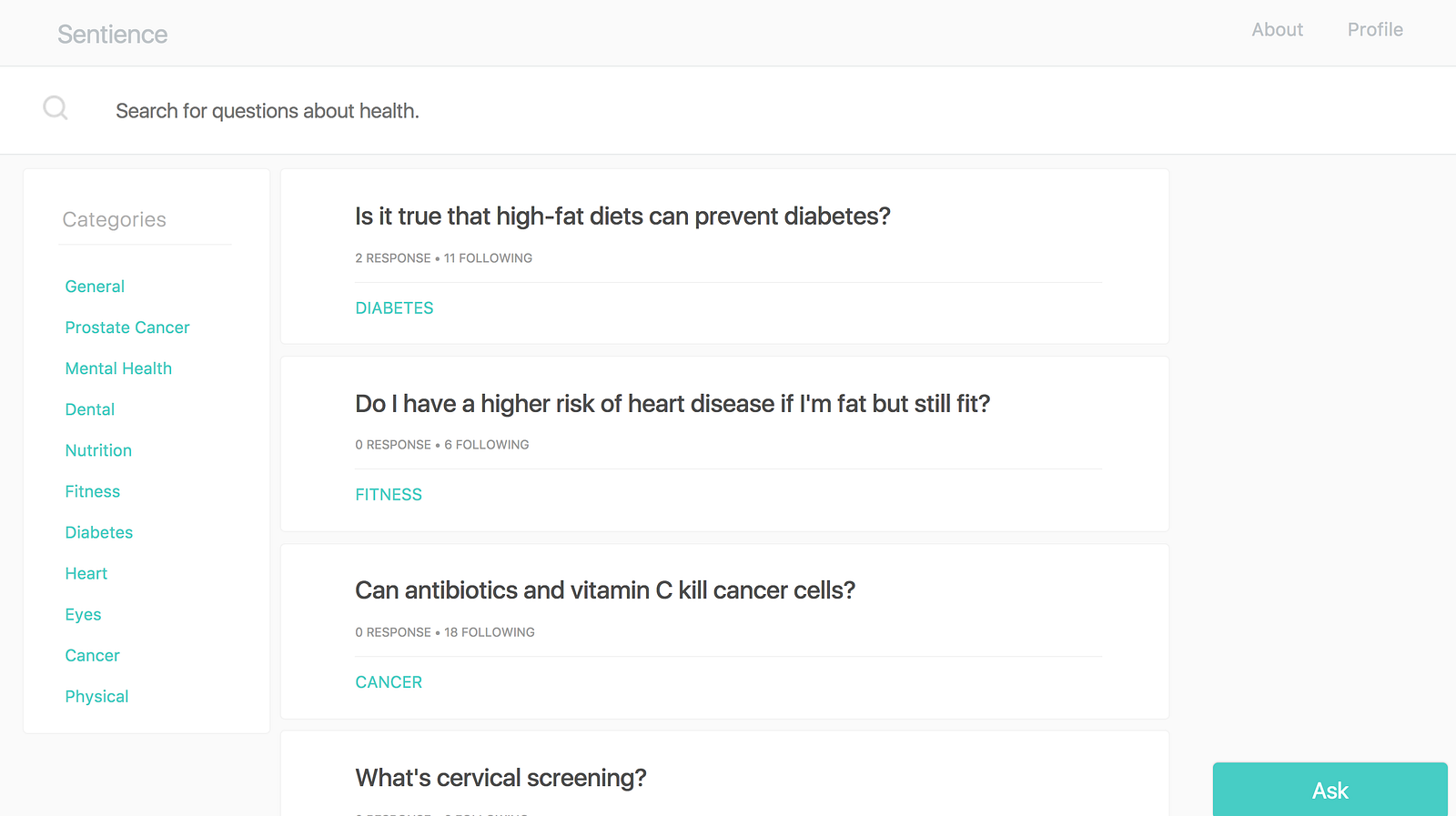
Task: Open the fat but fit heart disease question
Action: [x=672, y=404]
